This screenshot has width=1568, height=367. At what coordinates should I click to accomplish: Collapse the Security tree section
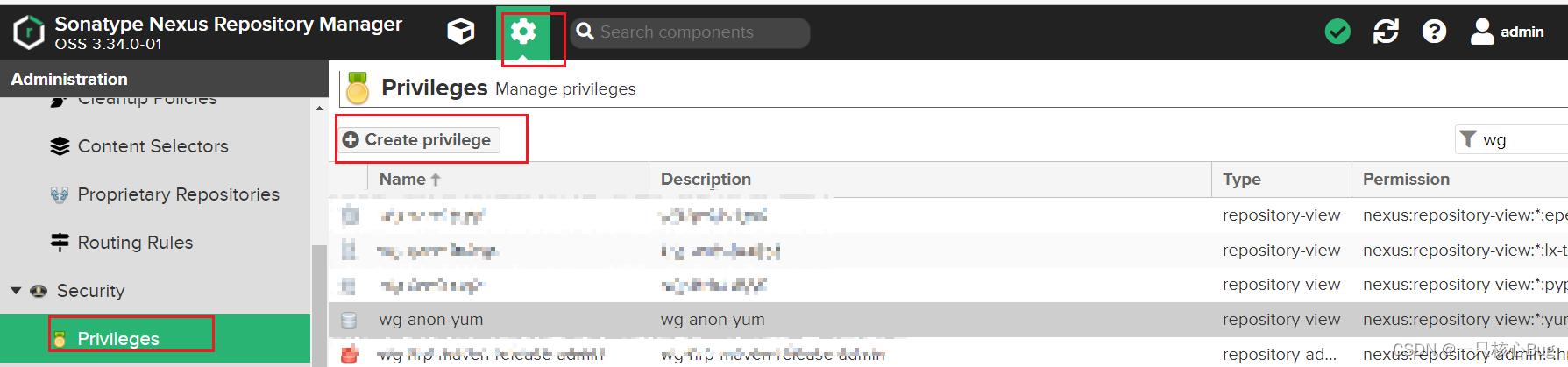coord(16,291)
